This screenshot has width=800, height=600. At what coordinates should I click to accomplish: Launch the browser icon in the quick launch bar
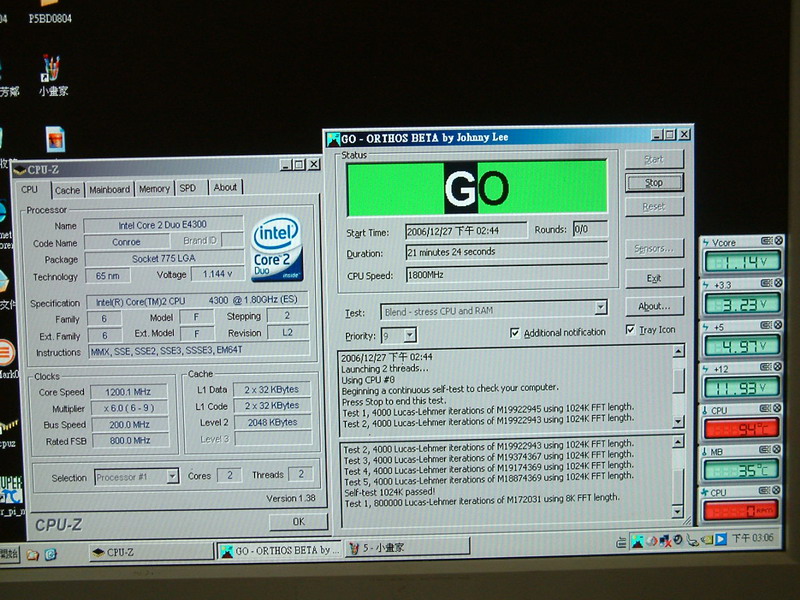51,554
